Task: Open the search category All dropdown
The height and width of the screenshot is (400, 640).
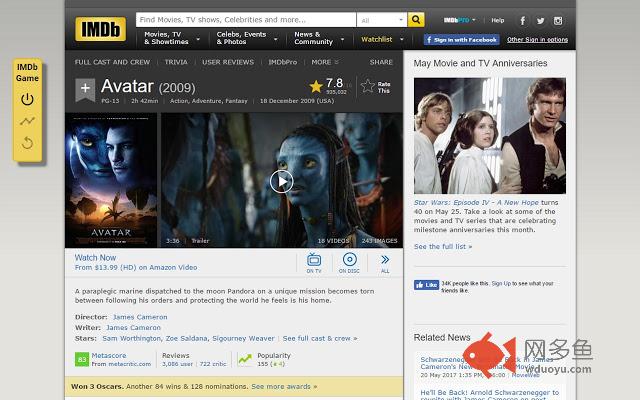Action: coord(382,20)
